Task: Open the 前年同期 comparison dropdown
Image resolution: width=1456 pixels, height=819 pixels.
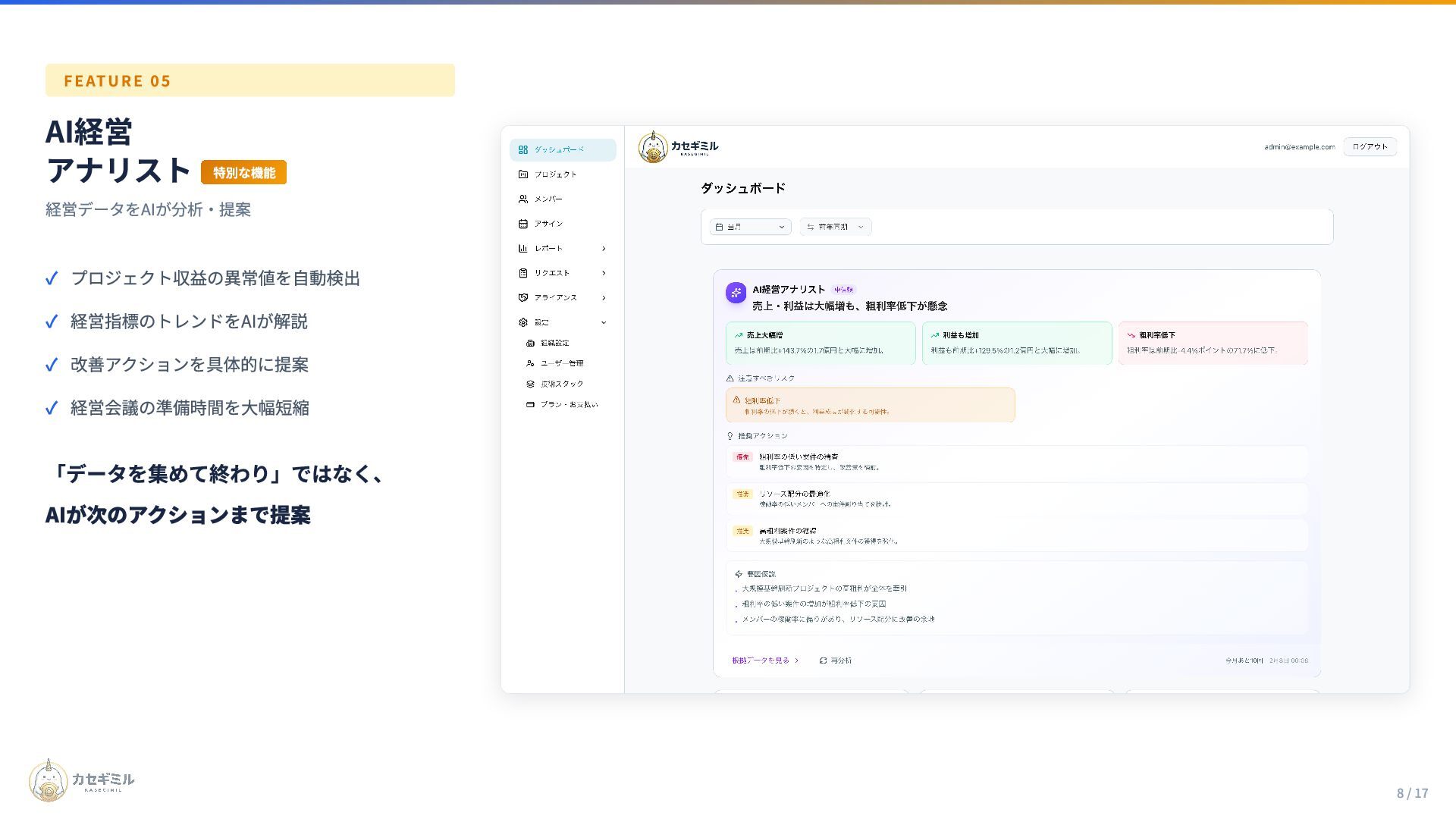Action: coord(835,227)
